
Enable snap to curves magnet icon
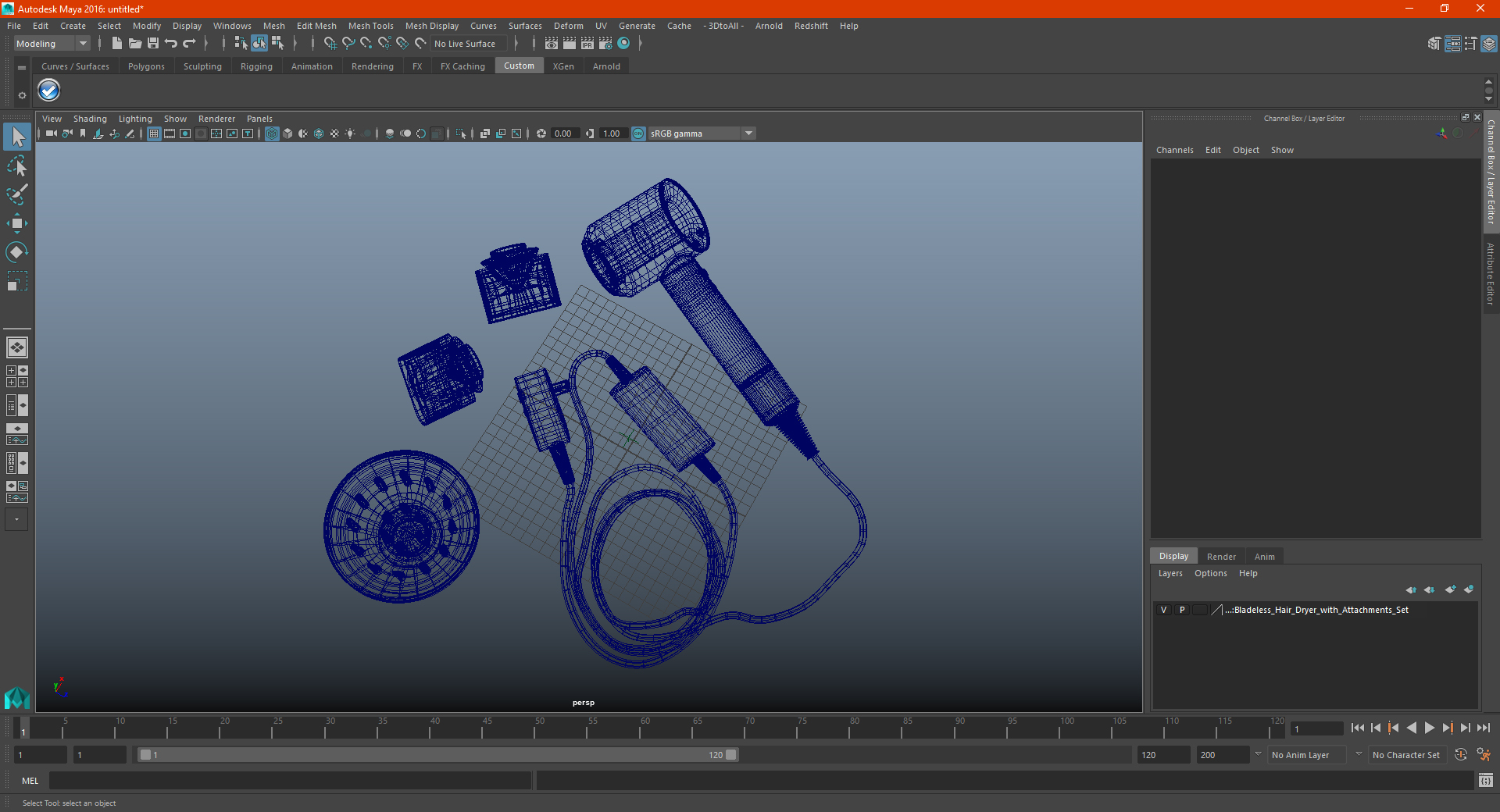pyautogui.click(x=348, y=44)
